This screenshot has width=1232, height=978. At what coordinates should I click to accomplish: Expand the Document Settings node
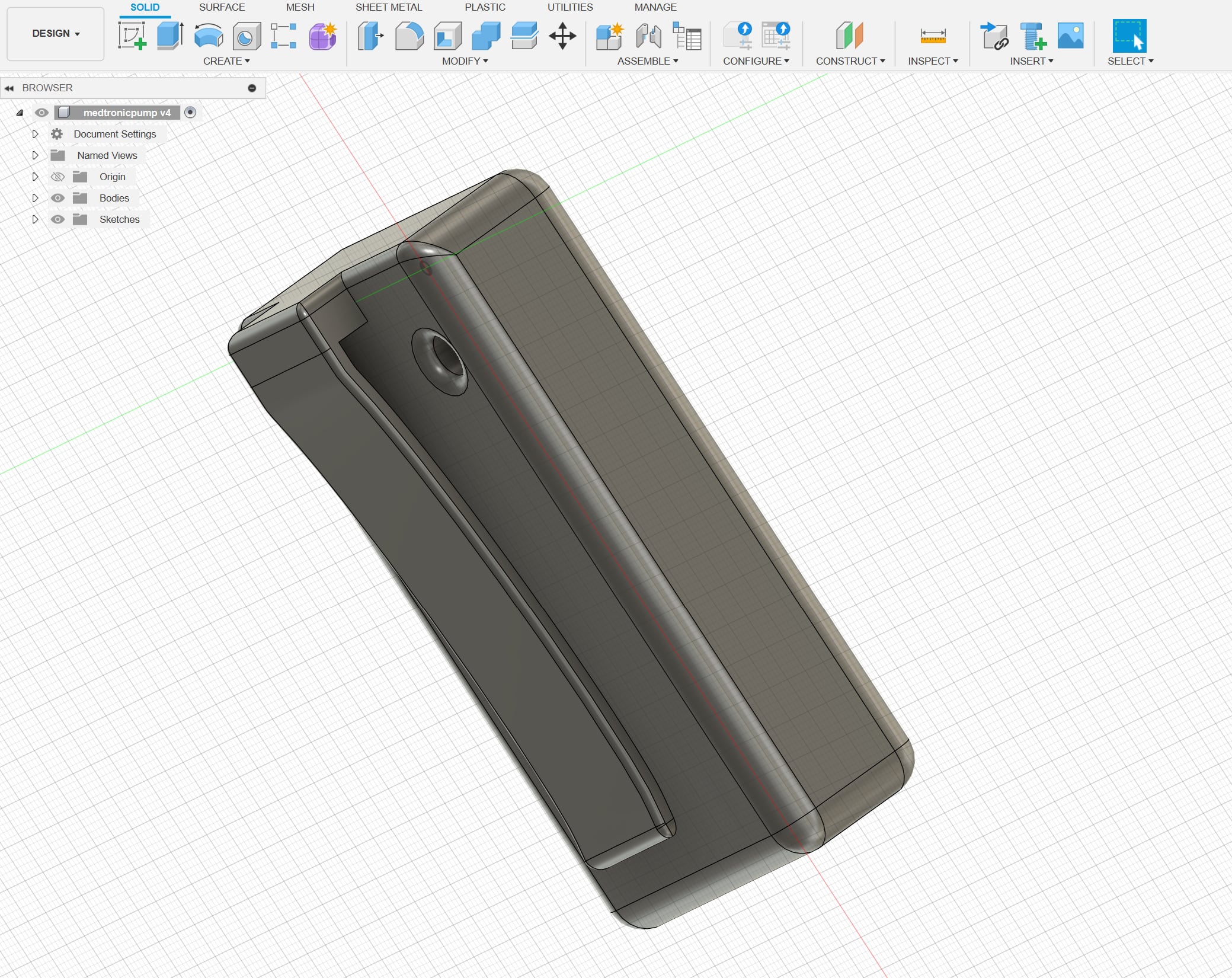click(35, 134)
